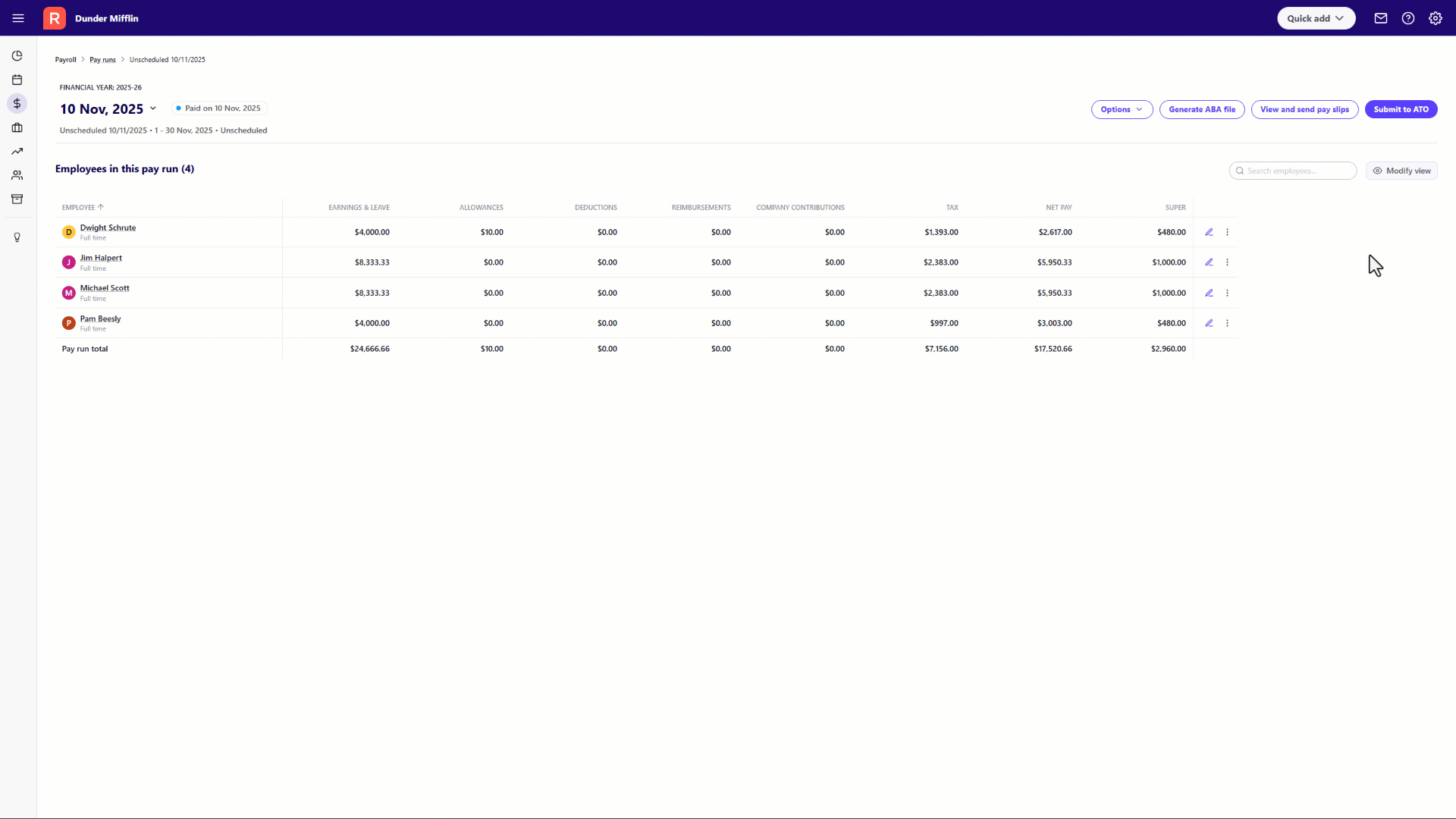Open the Options dropdown
The width and height of the screenshot is (1456, 819).
(1122, 109)
